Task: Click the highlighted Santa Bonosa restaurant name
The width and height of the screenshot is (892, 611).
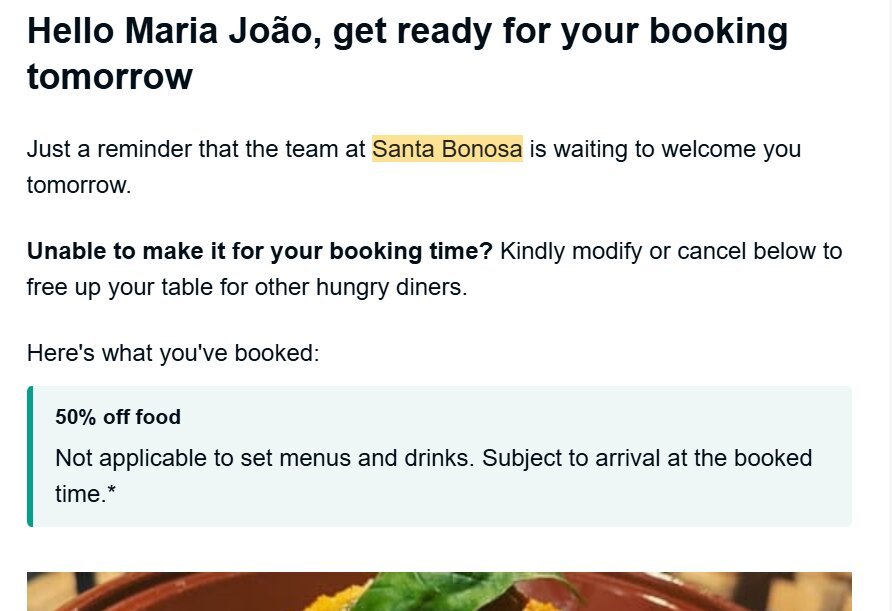Action: (447, 150)
